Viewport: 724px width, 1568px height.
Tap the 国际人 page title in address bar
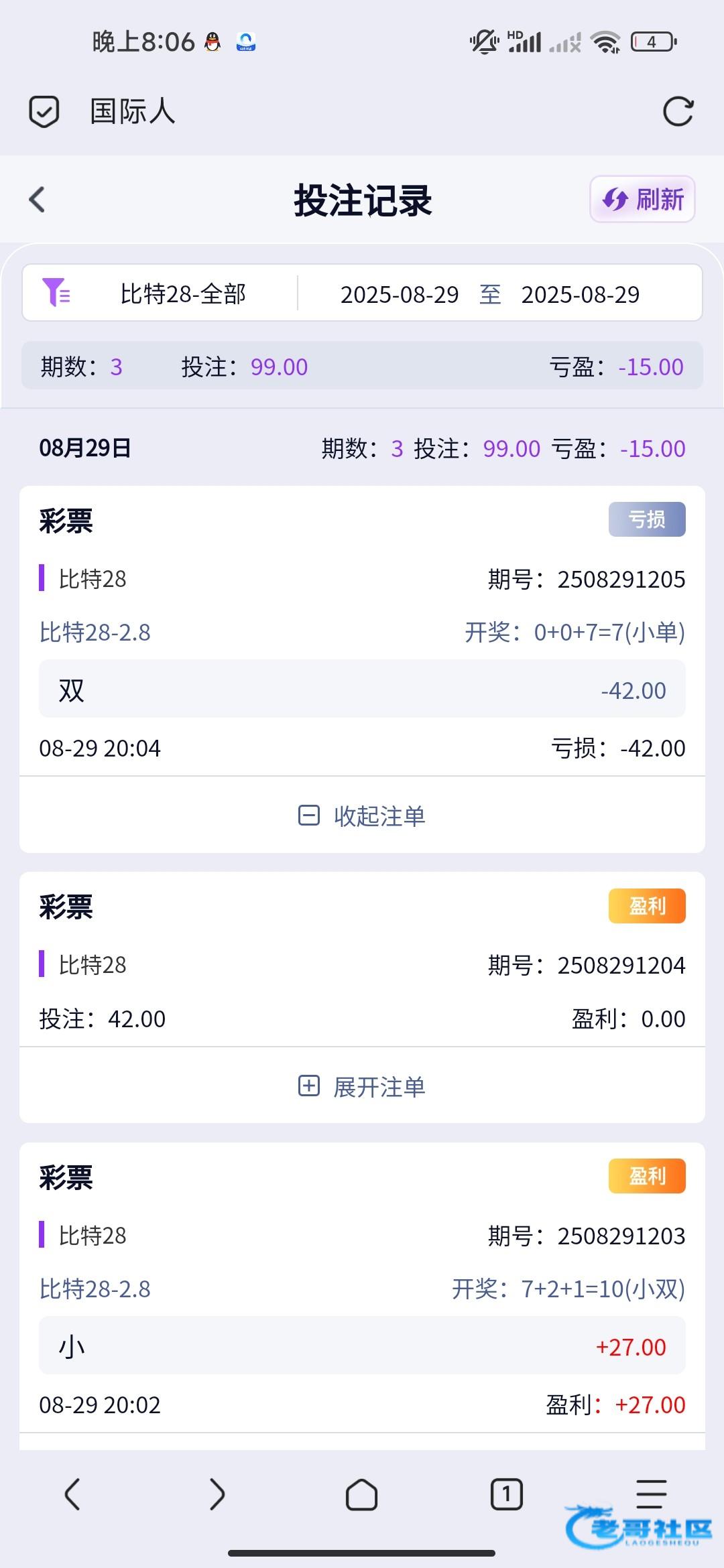click(133, 112)
